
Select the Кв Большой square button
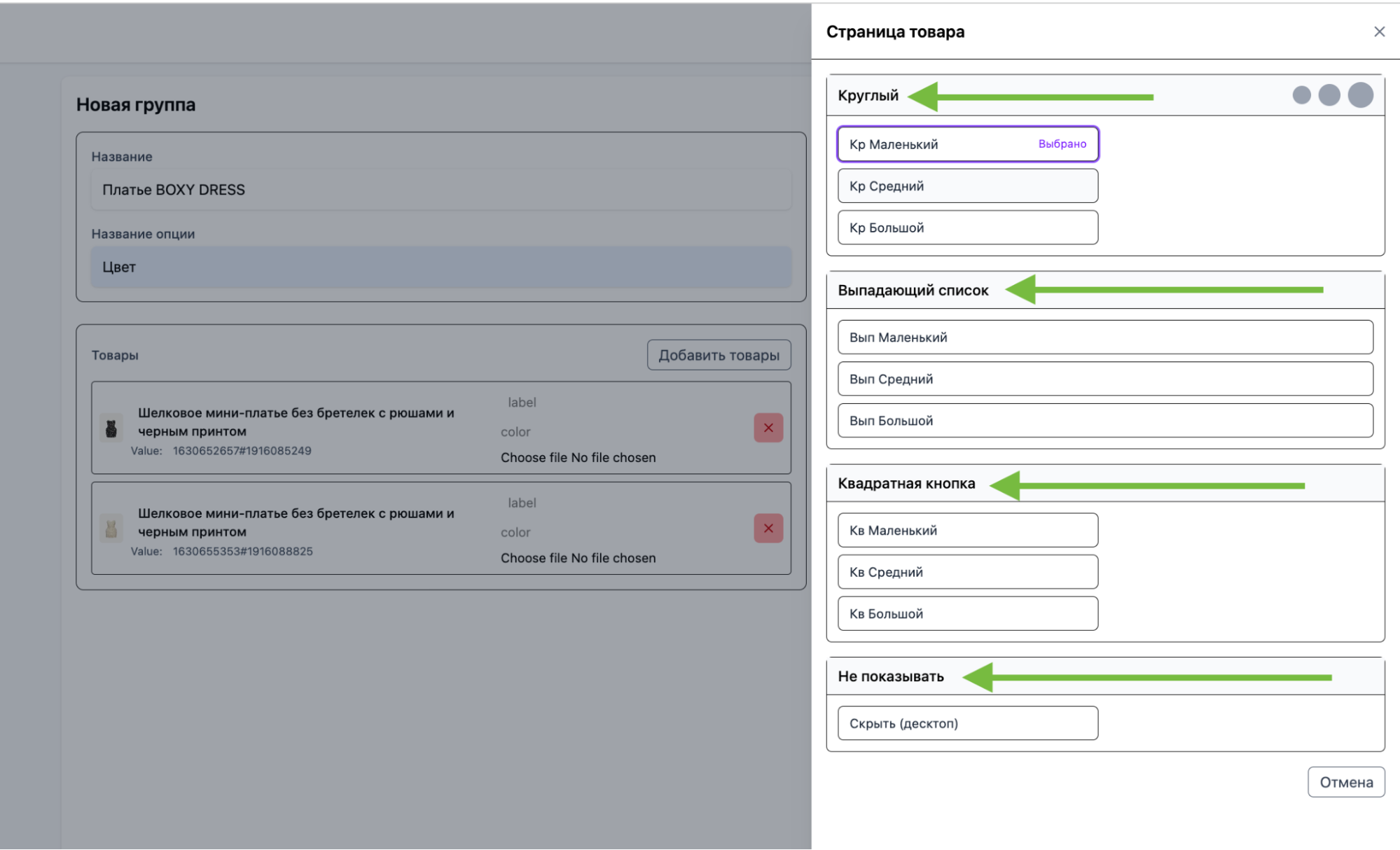point(967,613)
